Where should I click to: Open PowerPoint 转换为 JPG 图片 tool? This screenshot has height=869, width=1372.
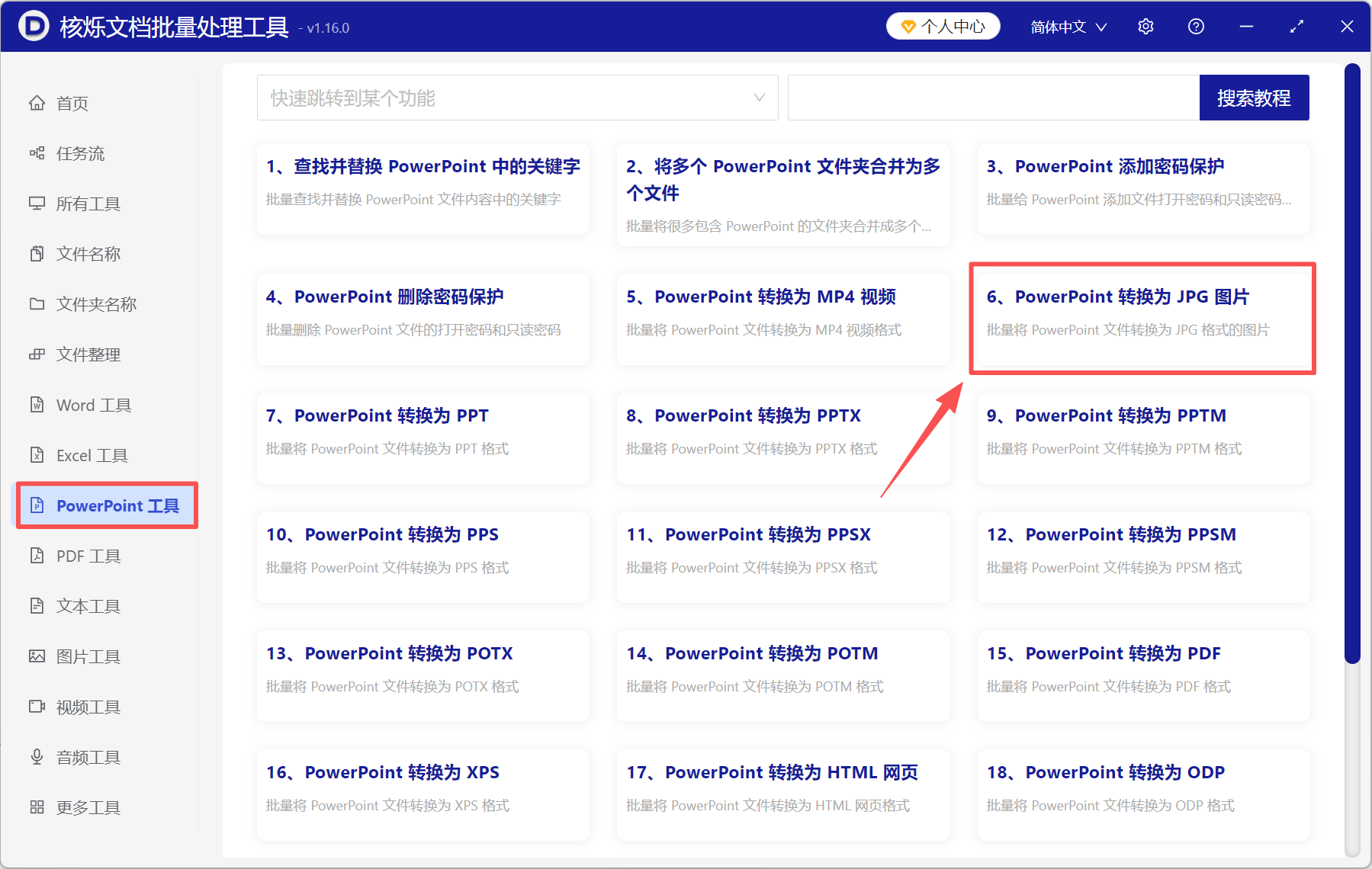pos(1142,319)
